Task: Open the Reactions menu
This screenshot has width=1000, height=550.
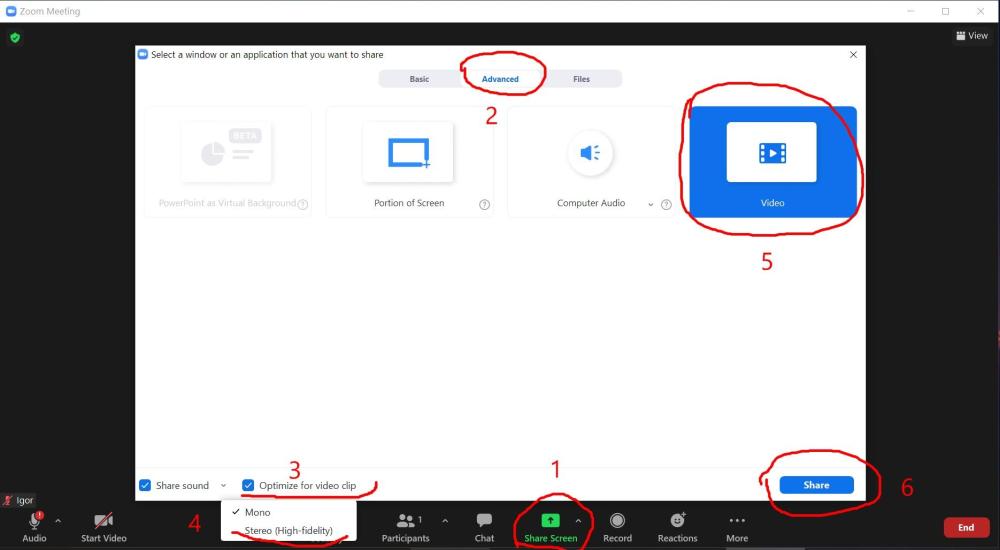Action: tap(677, 521)
